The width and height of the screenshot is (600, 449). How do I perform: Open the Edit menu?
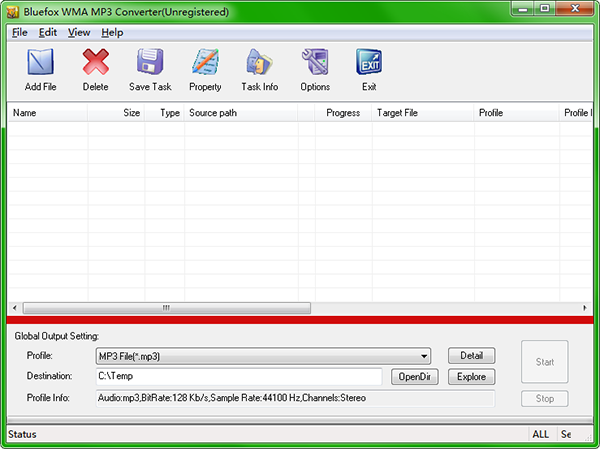click(x=48, y=33)
